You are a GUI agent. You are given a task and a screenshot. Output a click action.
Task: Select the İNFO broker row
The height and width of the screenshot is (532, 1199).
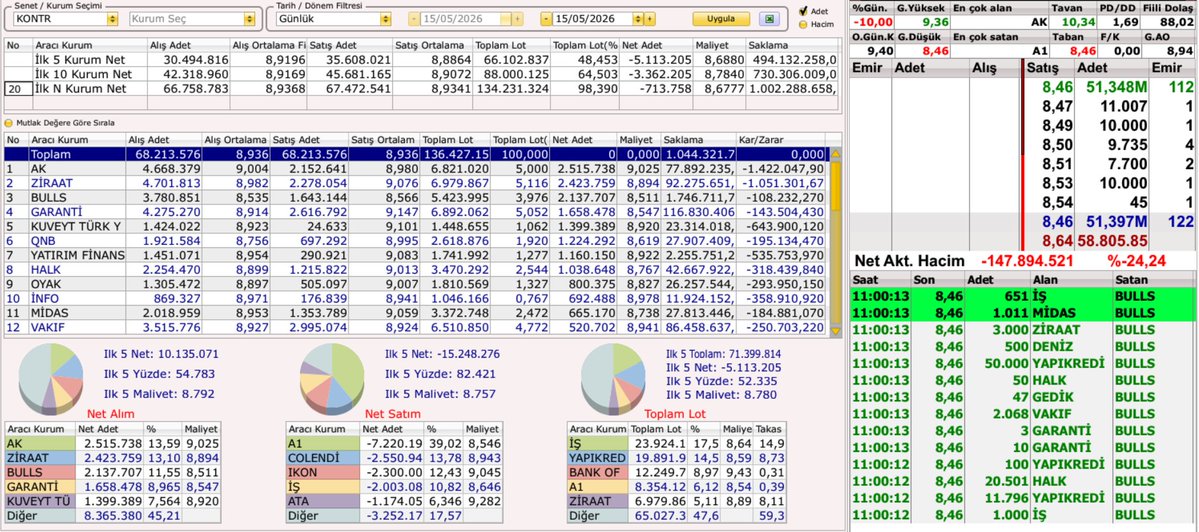tap(415, 299)
